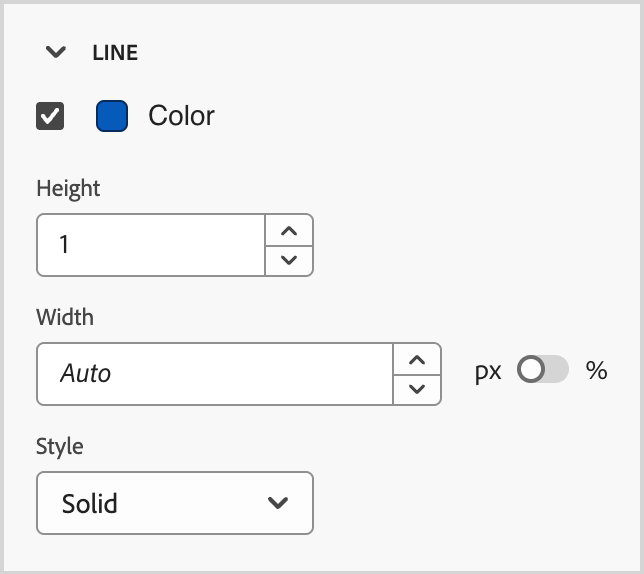Click the Height field label

tap(68, 188)
